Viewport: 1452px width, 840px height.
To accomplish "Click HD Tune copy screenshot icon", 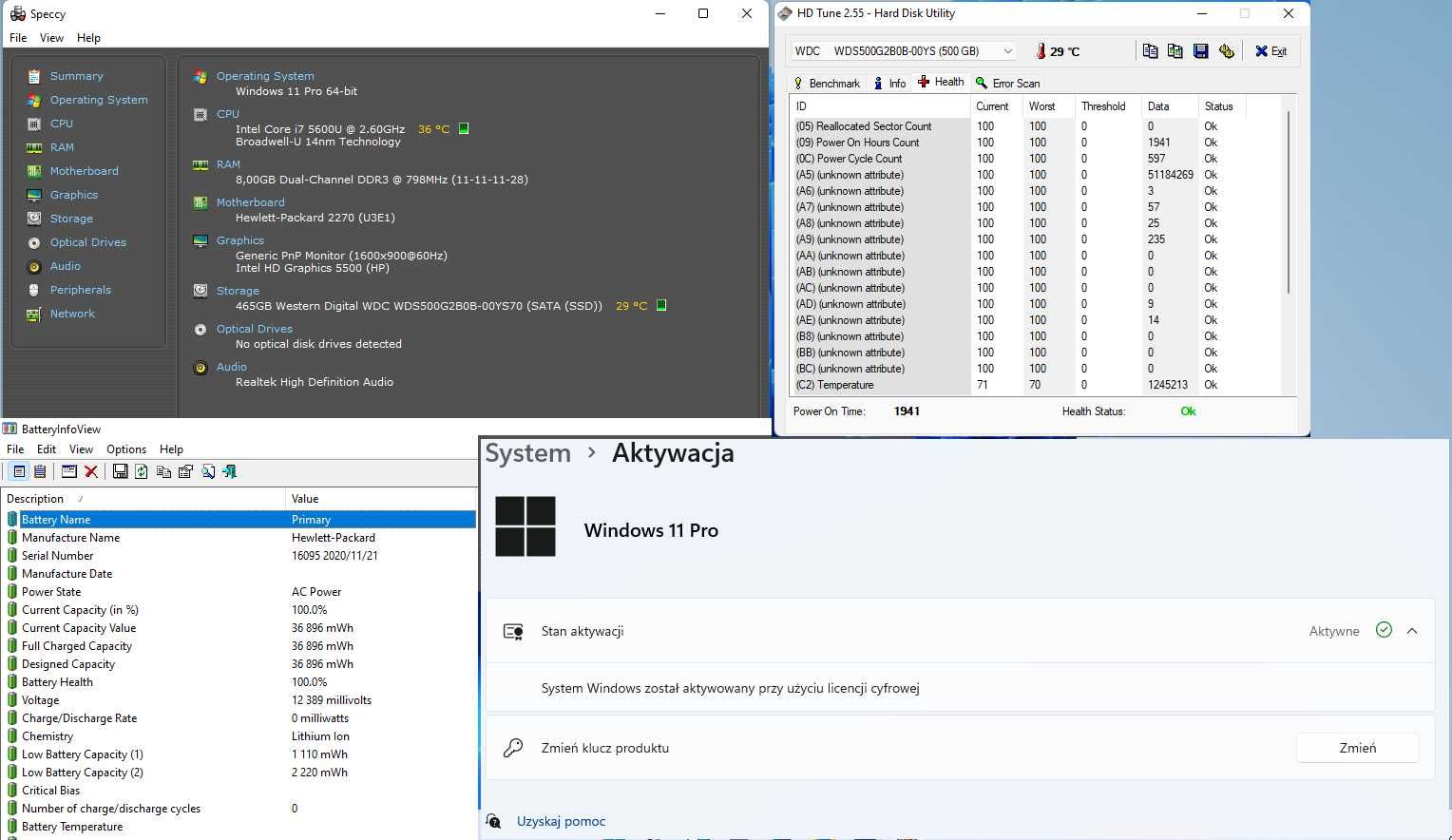I will pyautogui.click(x=1175, y=51).
